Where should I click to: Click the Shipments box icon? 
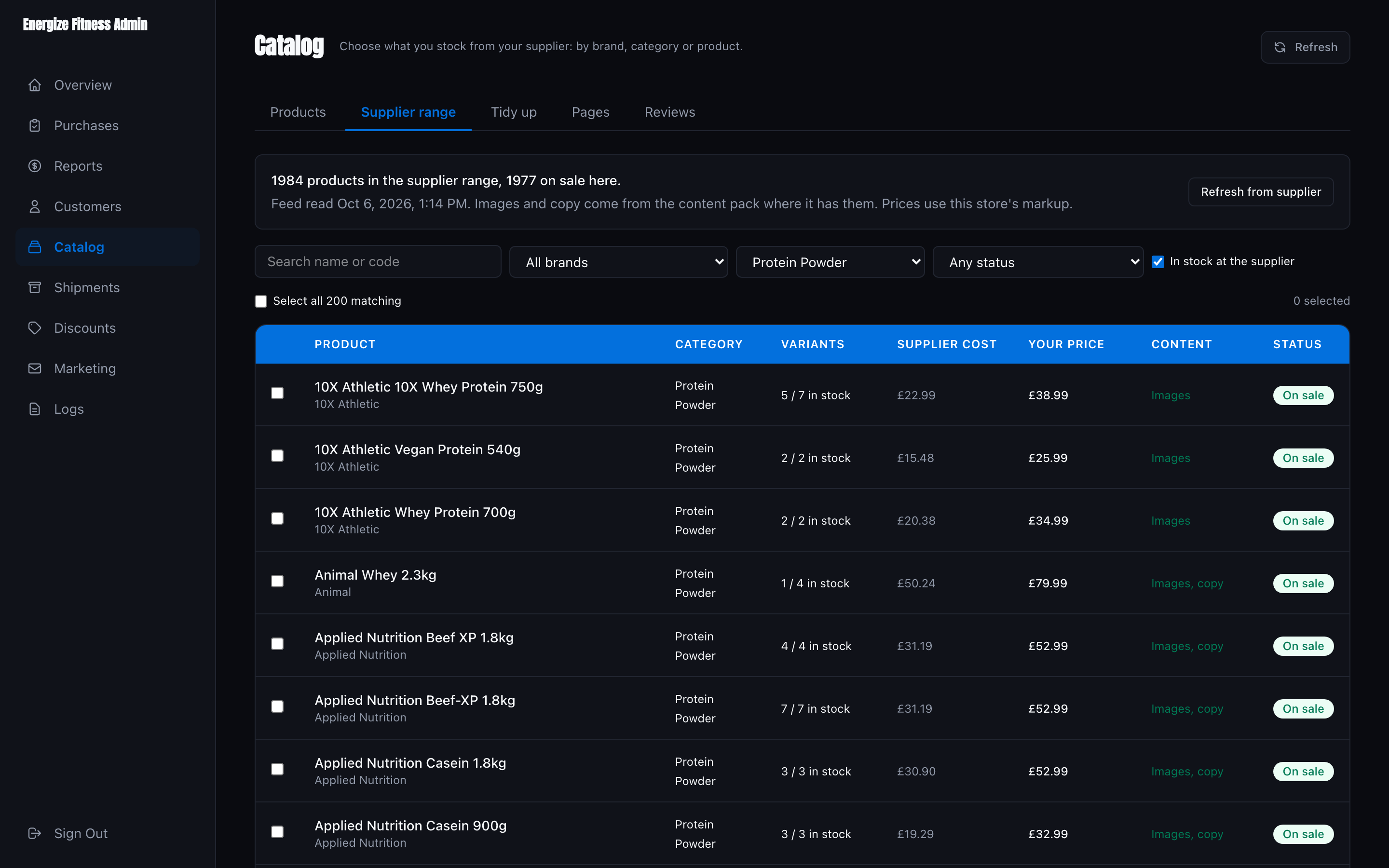click(x=34, y=287)
